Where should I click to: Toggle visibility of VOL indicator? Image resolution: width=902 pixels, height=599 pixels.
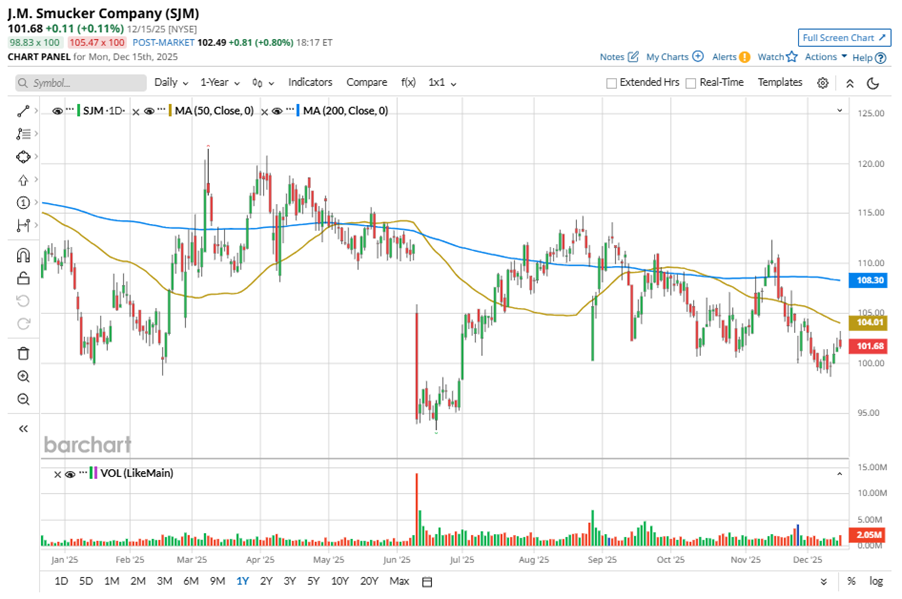(x=70, y=474)
